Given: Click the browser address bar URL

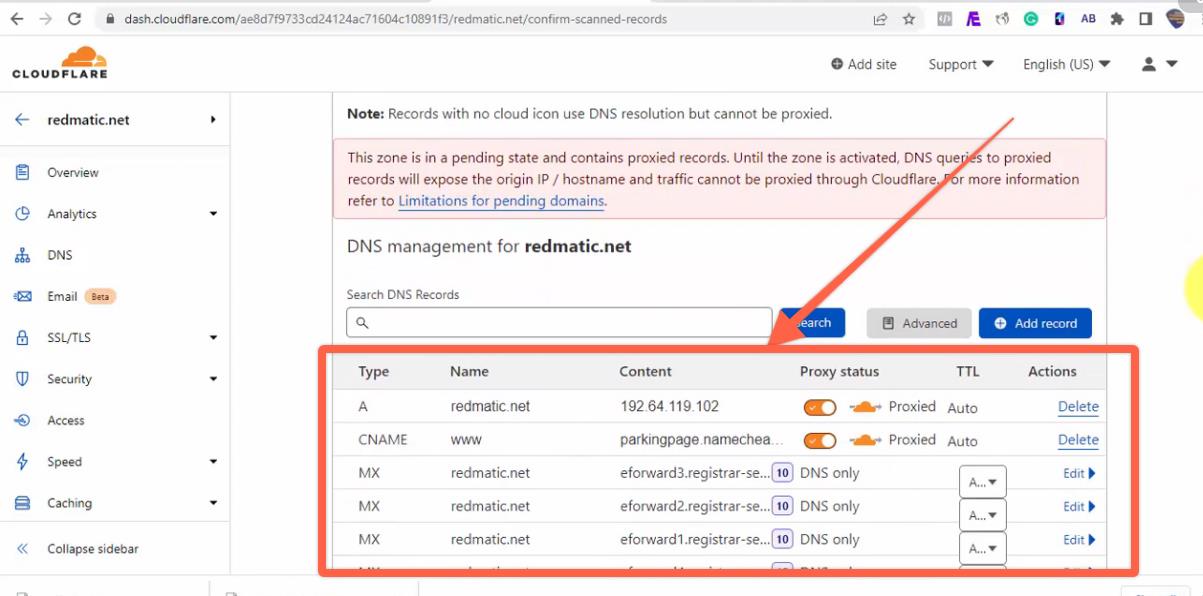Looking at the screenshot, I should (x=396, y=19).
